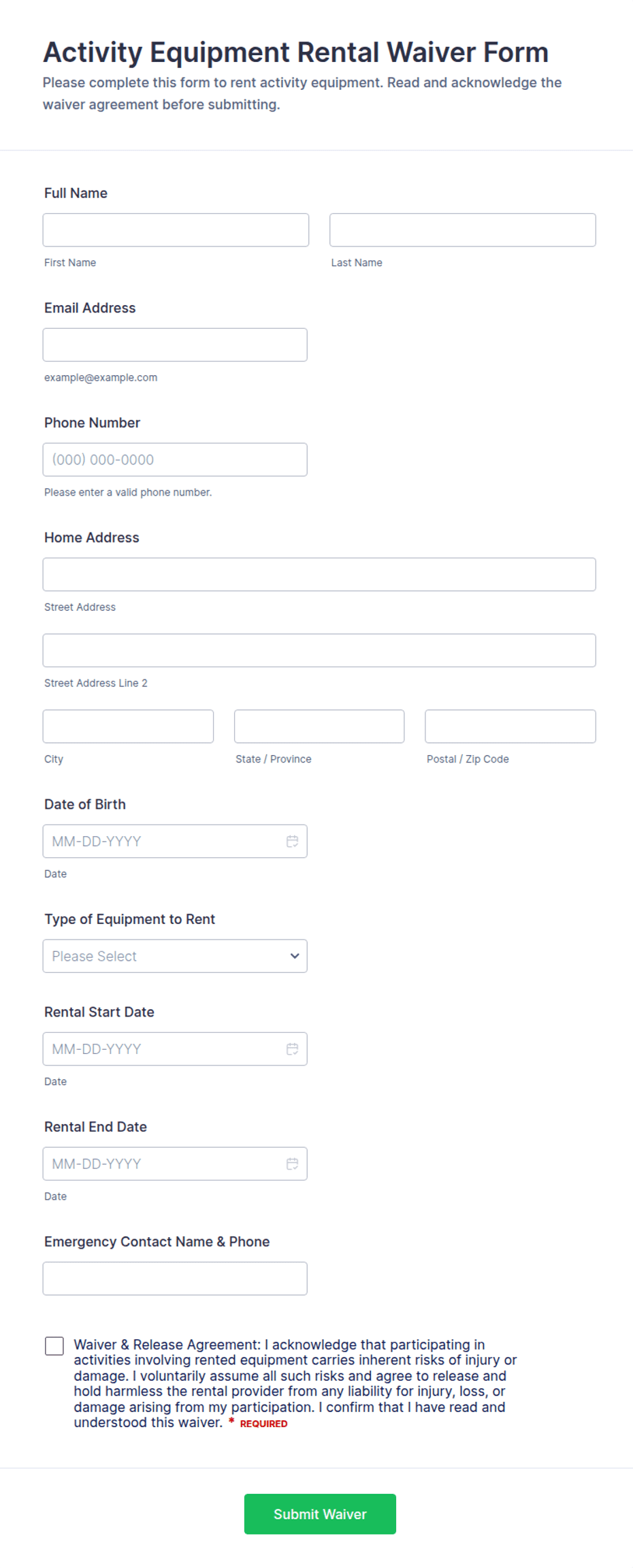
Task: Click 'Please enter a valid phone number.' hint
Action: (x=128, y=492)
